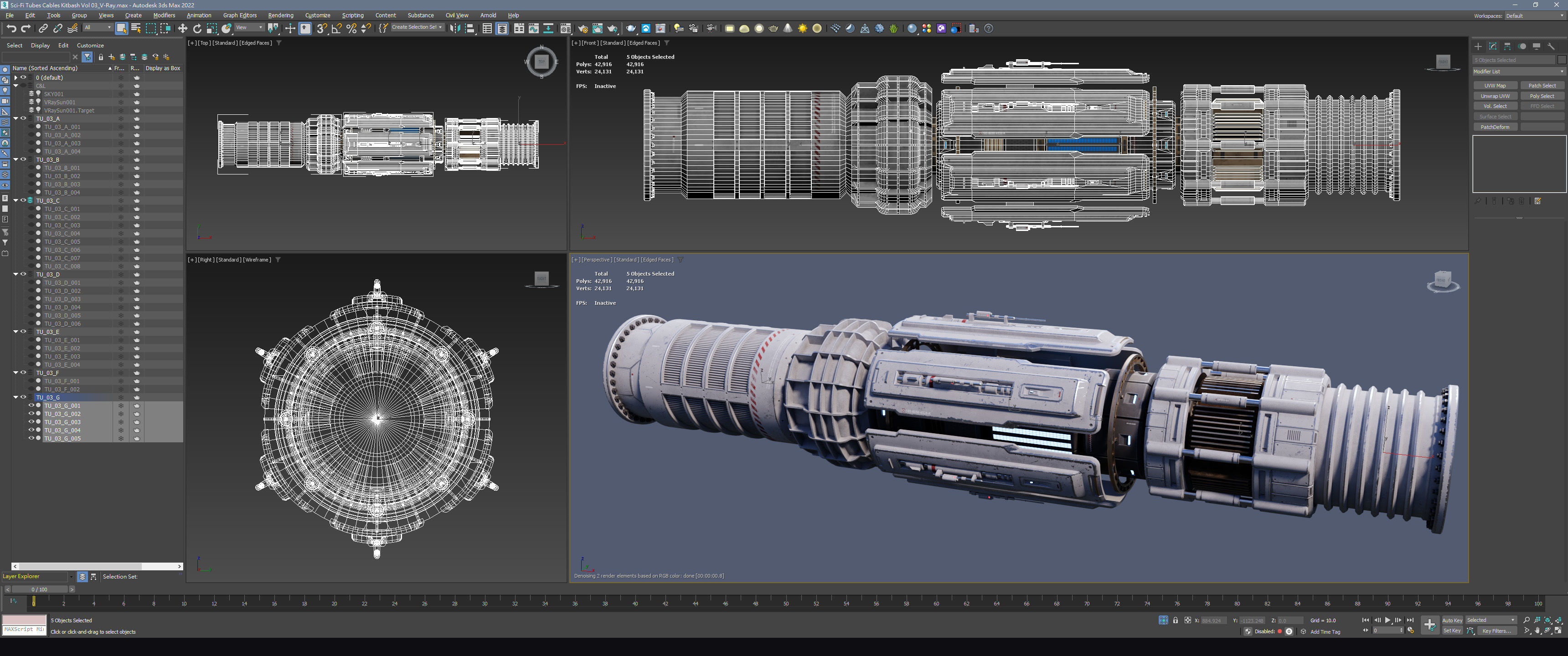Open the Hierarchy tab in command panel
The width and height of the screenshot is (1568, 656).
point(1507,46)
